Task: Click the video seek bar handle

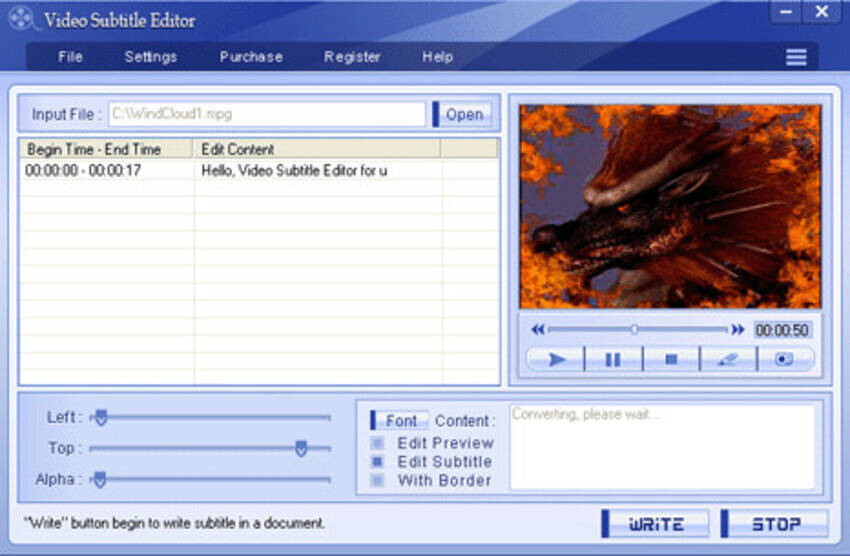Action: click(634, 329)
